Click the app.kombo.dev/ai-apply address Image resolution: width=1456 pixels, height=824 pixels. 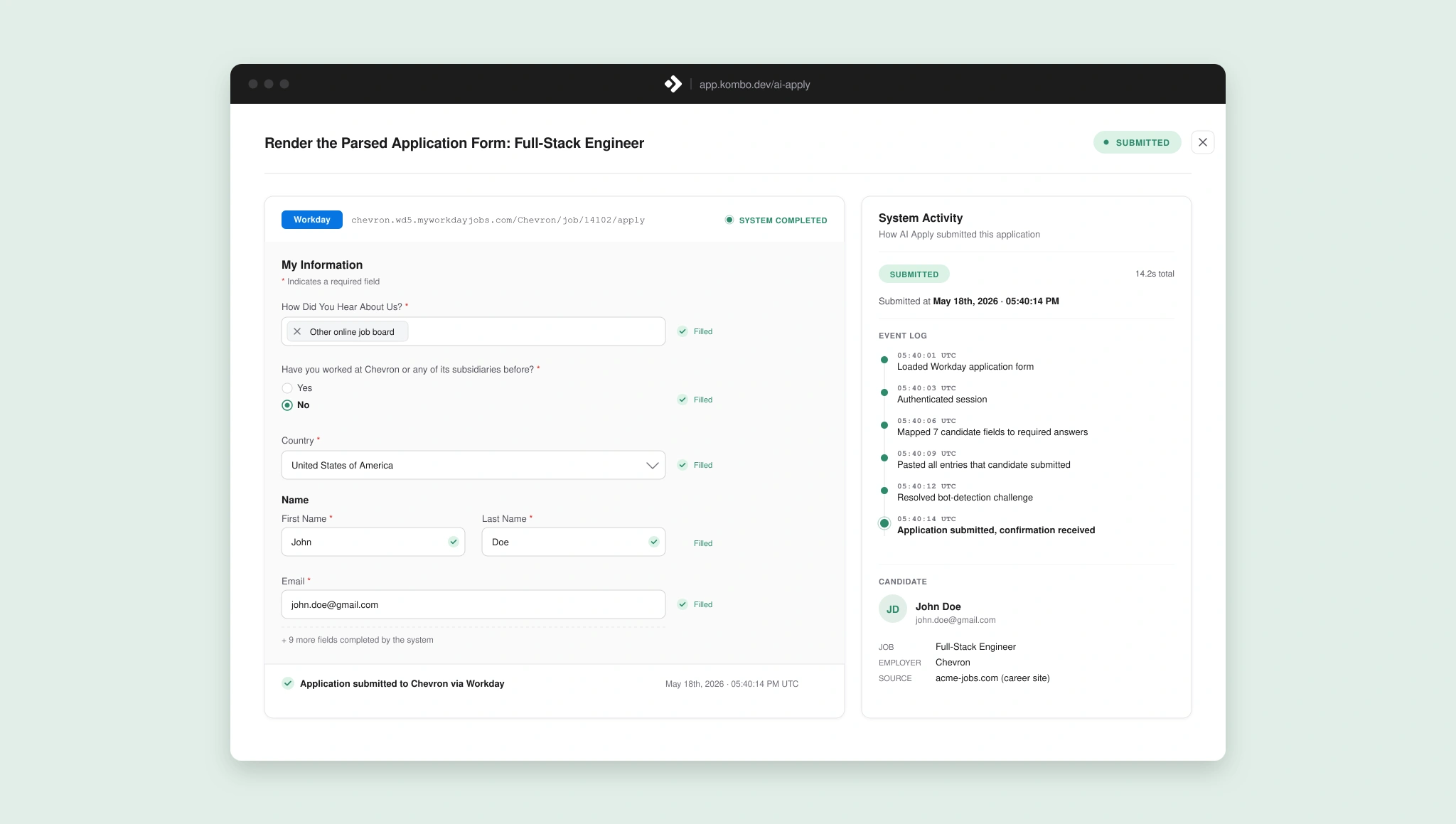[x=754, y=85]
